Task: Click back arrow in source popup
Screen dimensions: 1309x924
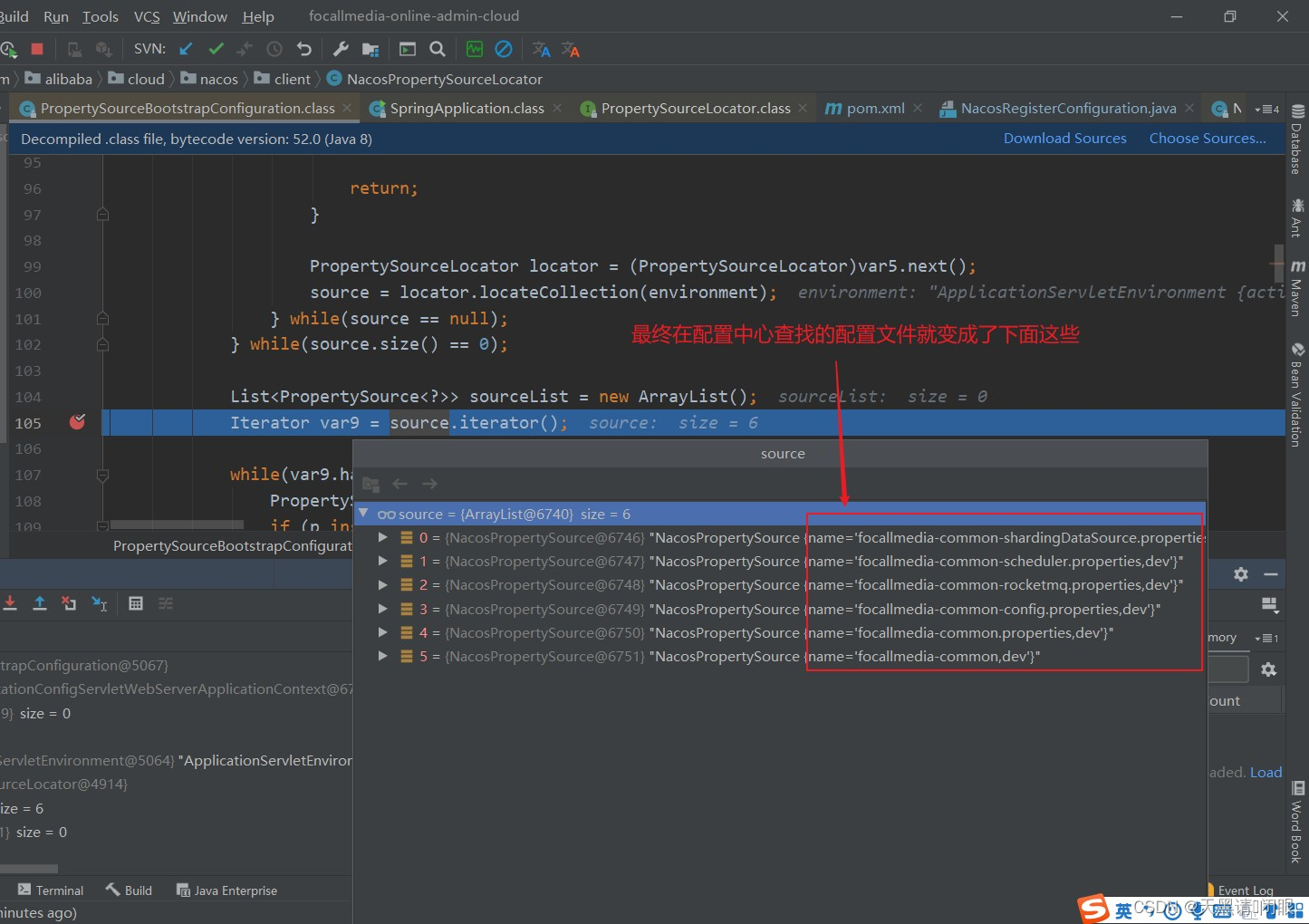Action: pyautogui.click(x=400, y=484)
